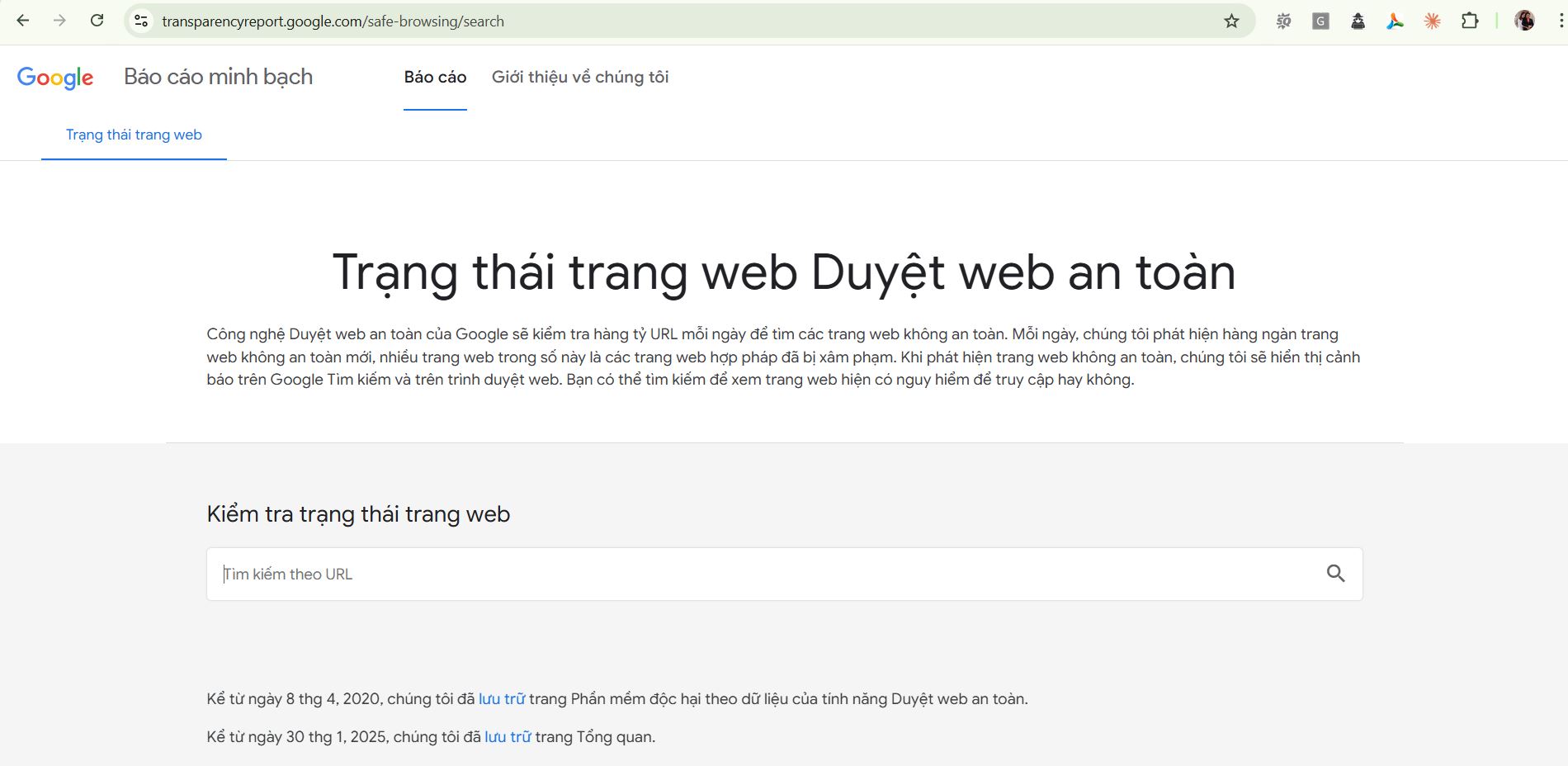
Task: Click the gray G extension icon
Action: pos(1320,21)
